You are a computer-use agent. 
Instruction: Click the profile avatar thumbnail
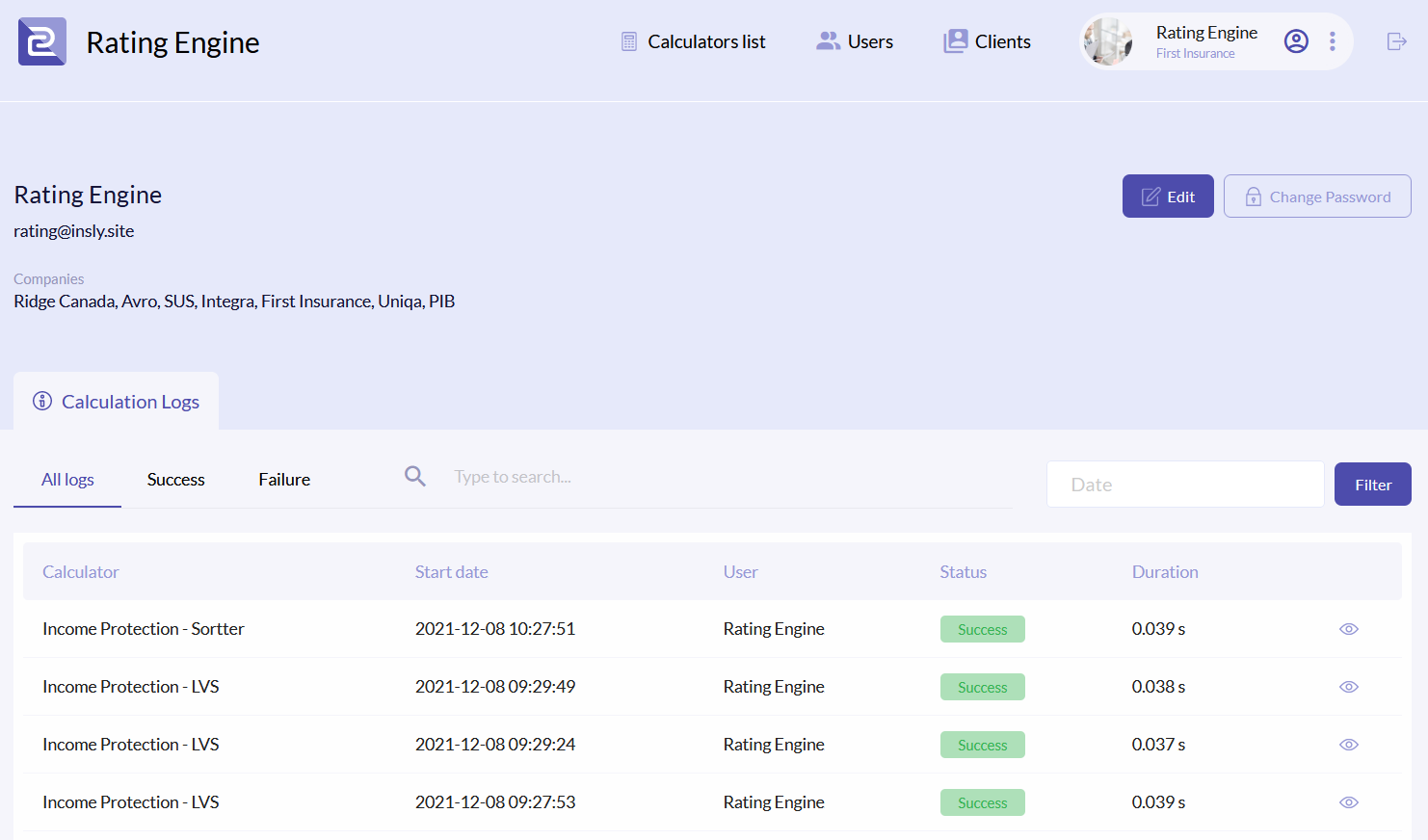pyautogui.click(x=1108, y=41)
